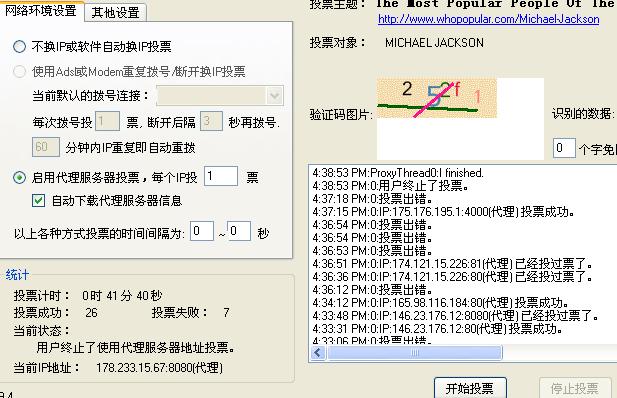Click the 断开后隔 seconds field
617x398 pixels.
pos(211,121)
